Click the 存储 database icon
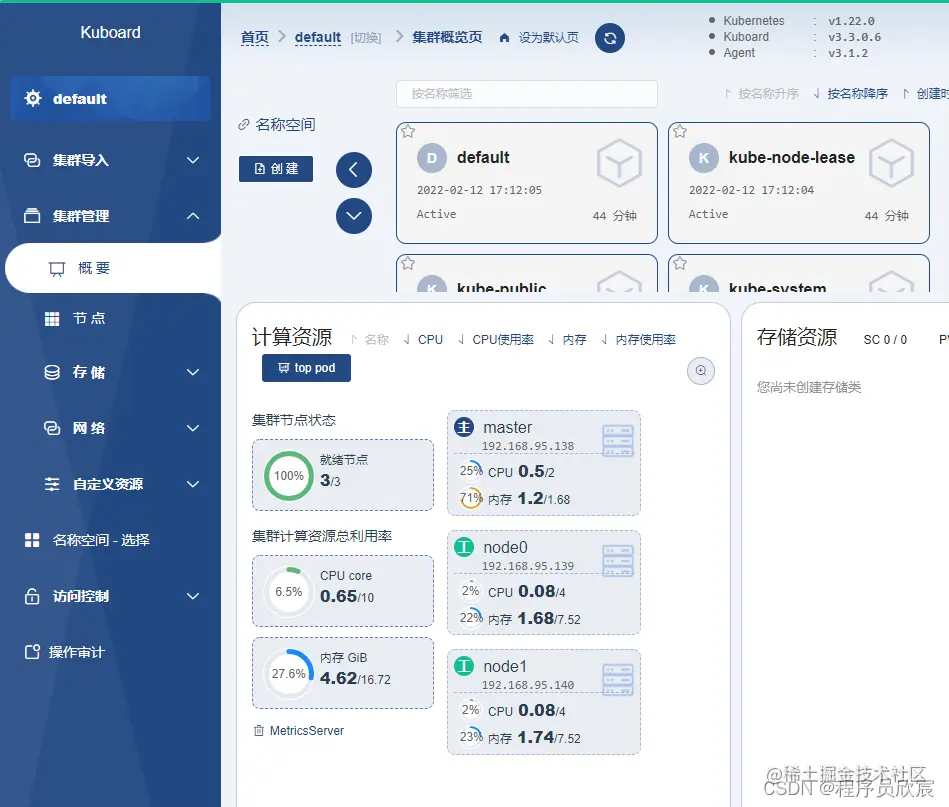Image resolution: width=949 pixels, height=807 pixels. 52,372
